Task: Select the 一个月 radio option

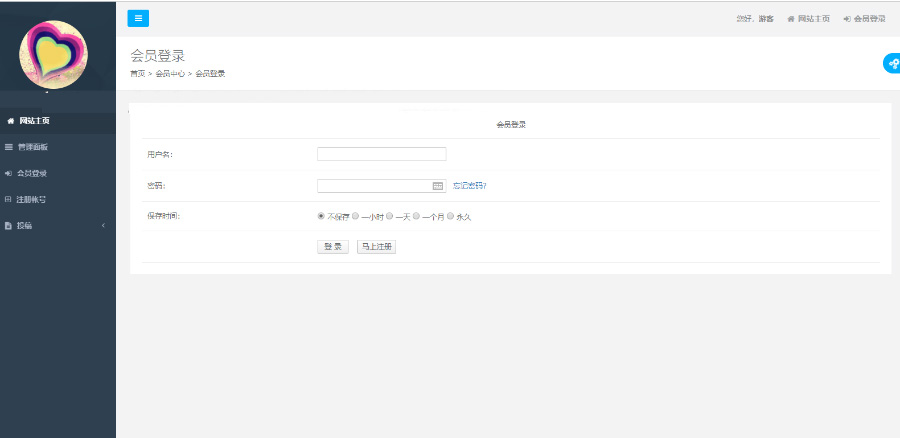Action: [x=416, y=216]
